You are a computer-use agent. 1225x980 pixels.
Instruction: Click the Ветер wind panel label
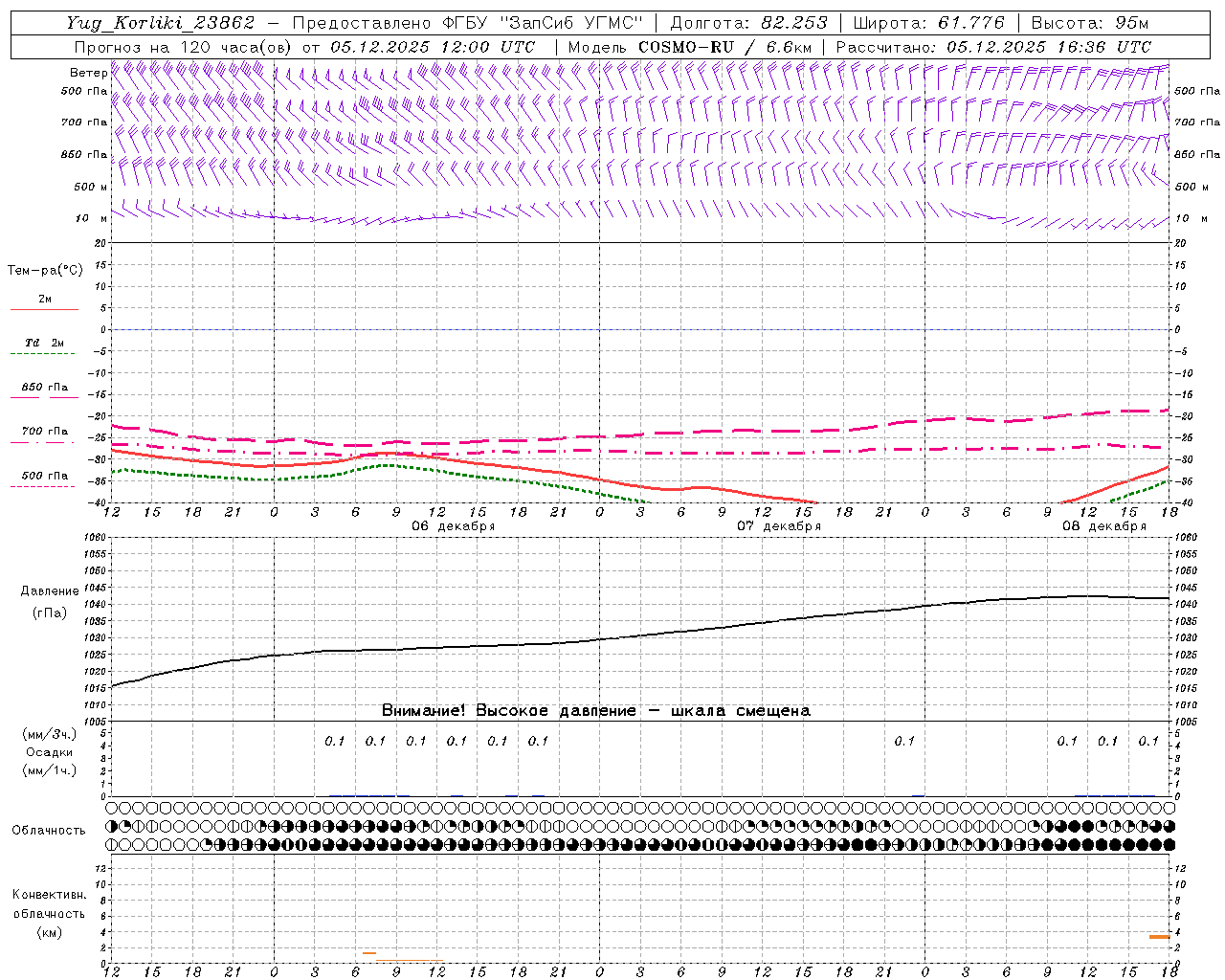tap(88, 73)
